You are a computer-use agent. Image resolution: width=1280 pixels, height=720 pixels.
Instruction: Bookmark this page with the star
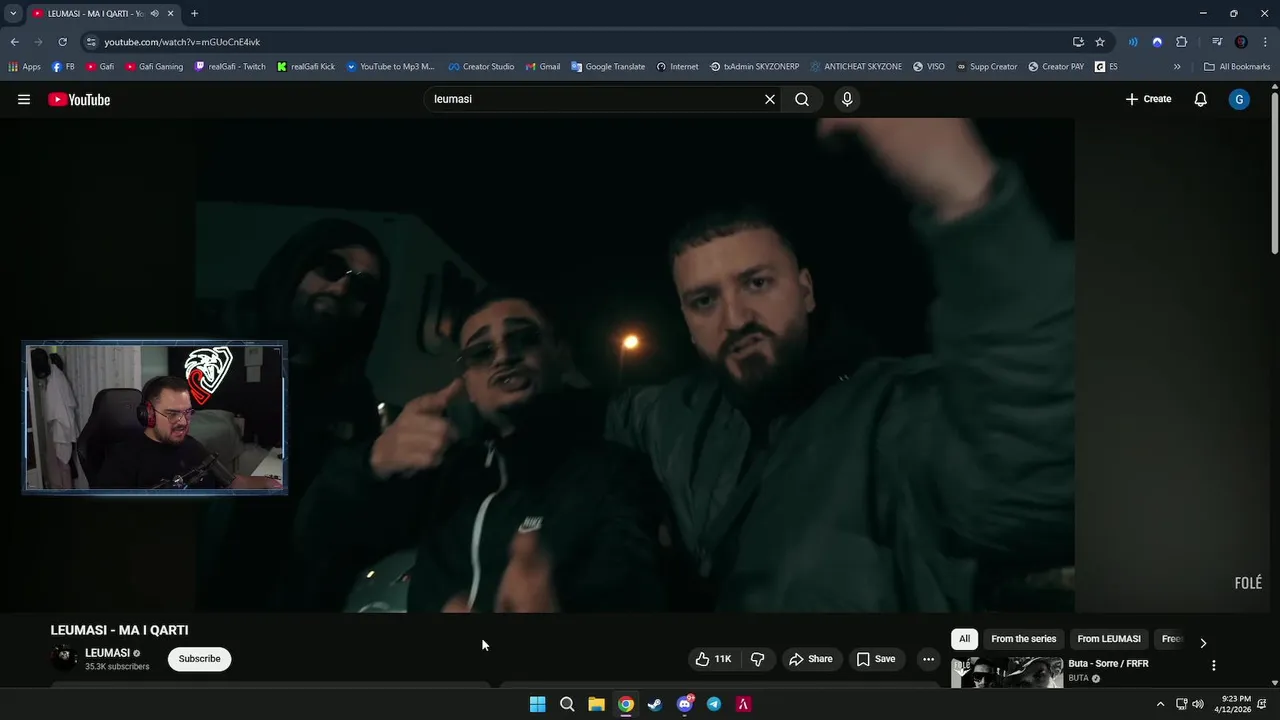click(x=1100, y=42)
